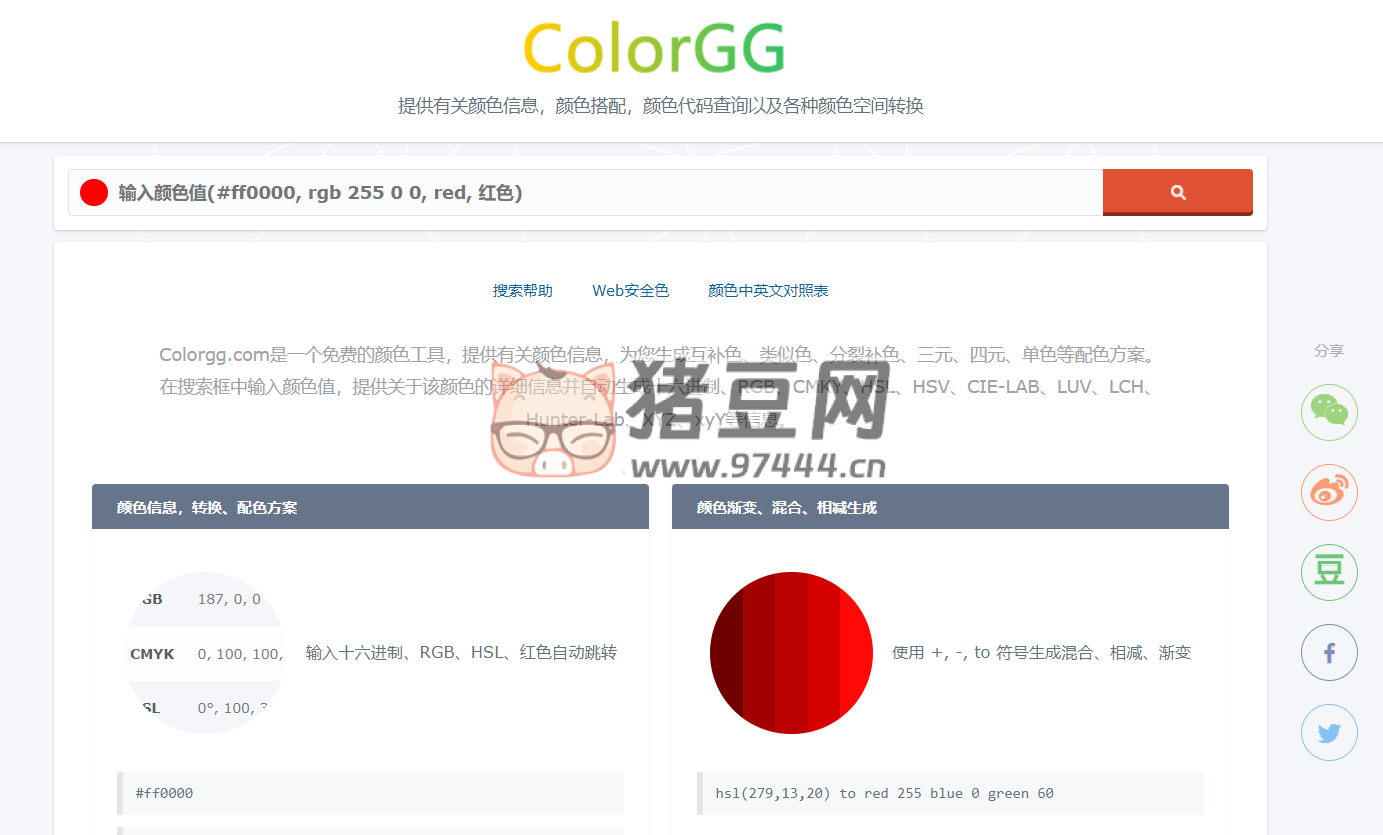Click the red dot inside the search bar
Image resolution: width=1383 pixels, height=835 pixels.
point(93,191)
